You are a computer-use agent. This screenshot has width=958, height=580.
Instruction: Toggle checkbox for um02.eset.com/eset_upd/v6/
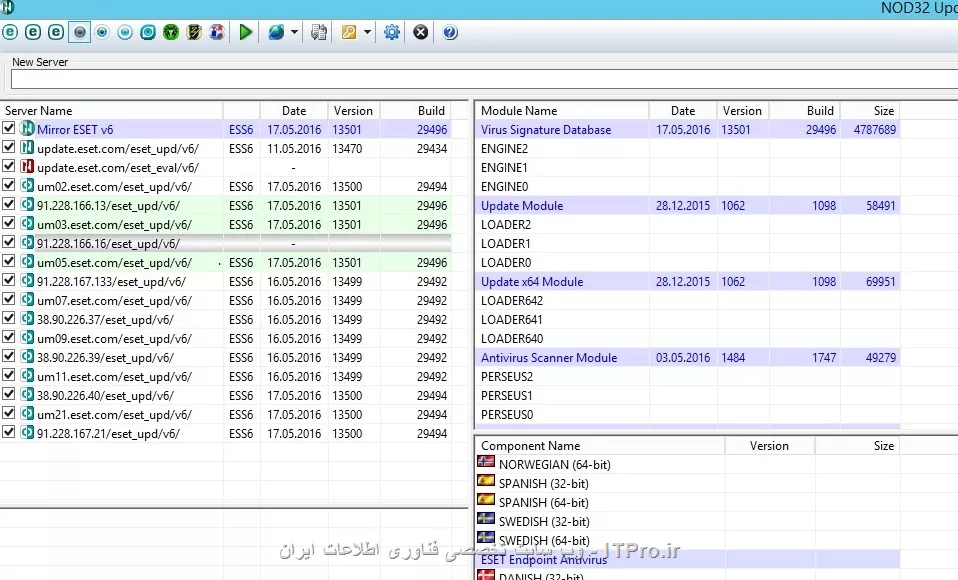[9, 185]
